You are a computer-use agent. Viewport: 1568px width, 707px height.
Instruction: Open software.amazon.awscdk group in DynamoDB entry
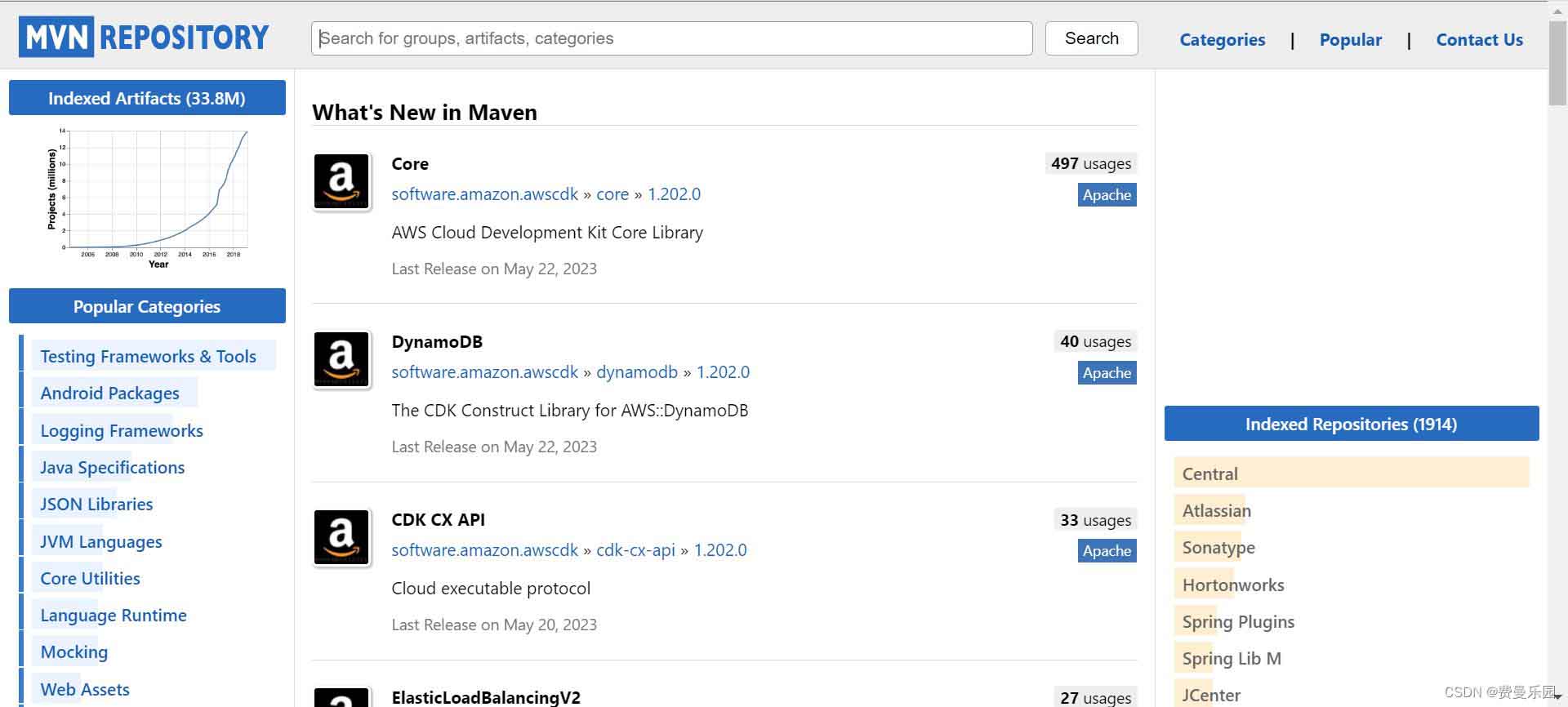(x=484, y=372)
